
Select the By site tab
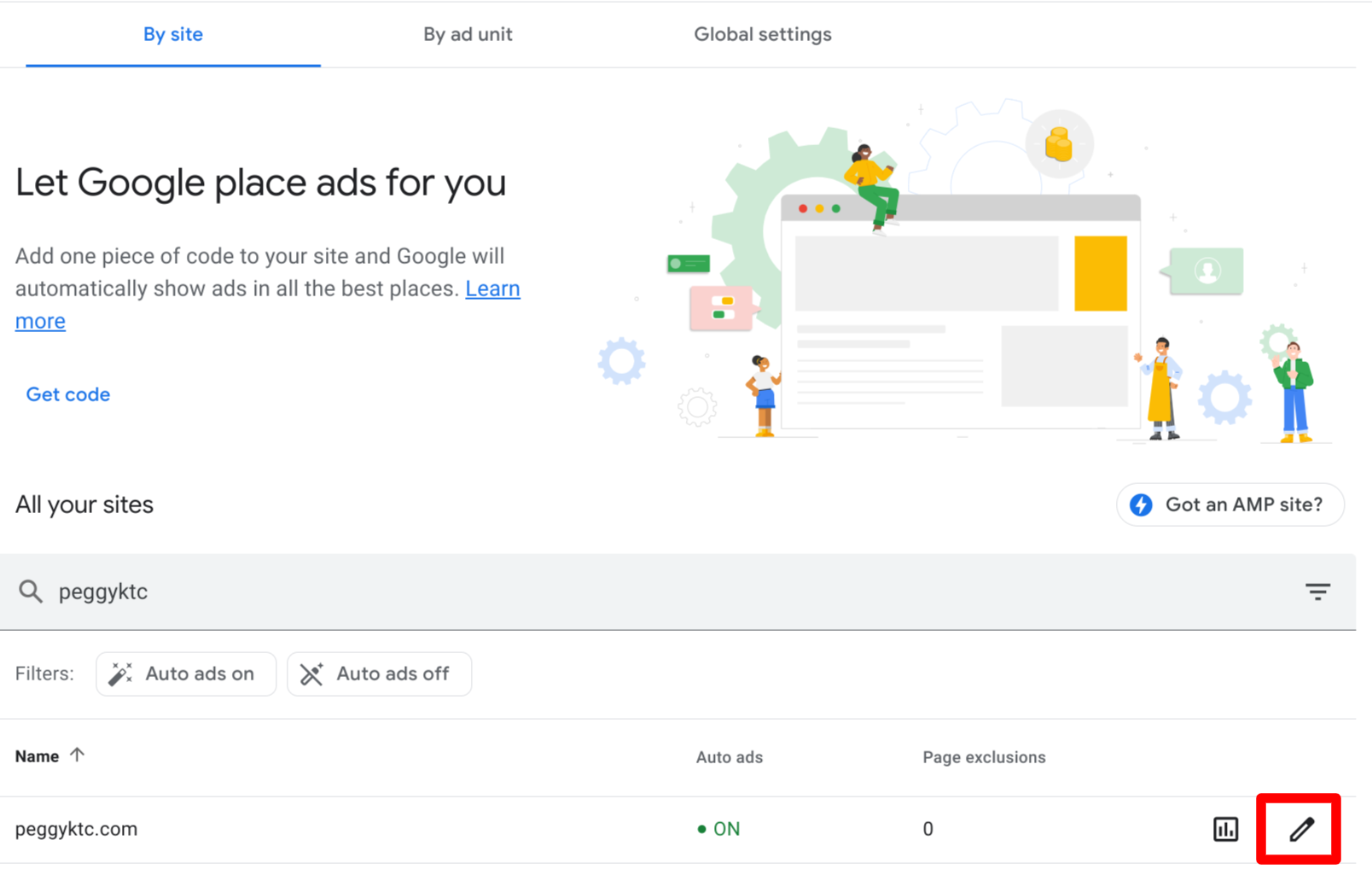point(172,34)
